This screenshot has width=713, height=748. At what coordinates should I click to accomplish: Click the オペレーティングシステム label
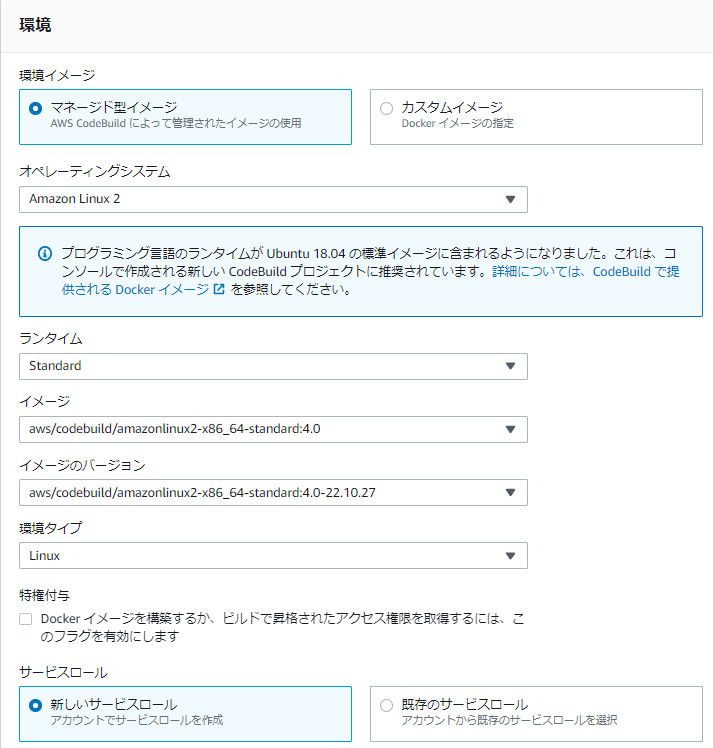95,171
